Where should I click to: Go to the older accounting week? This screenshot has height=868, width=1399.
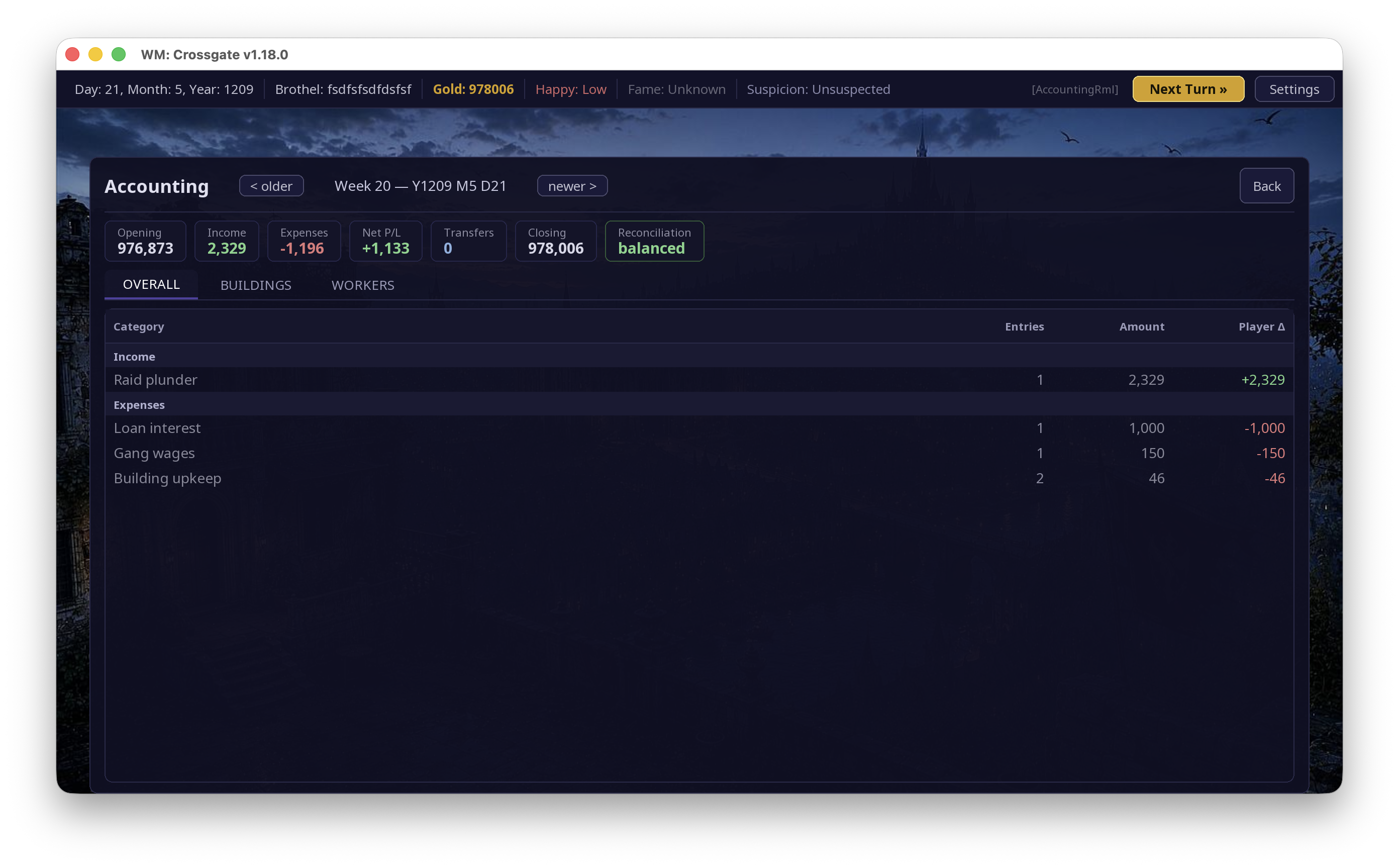click(x=271, y=185)
